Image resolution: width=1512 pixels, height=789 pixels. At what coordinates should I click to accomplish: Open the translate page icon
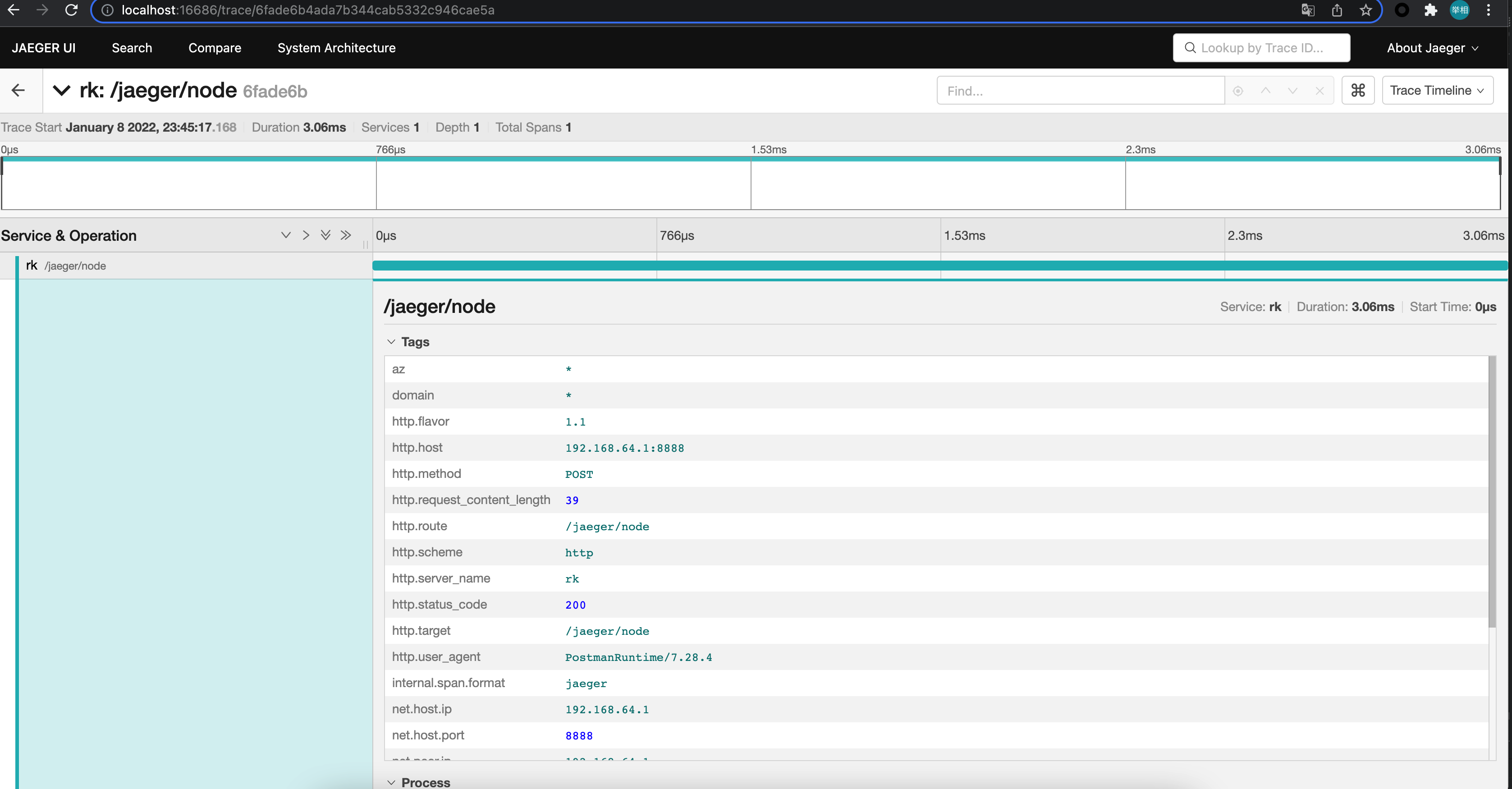click(x=1308, y=10)
